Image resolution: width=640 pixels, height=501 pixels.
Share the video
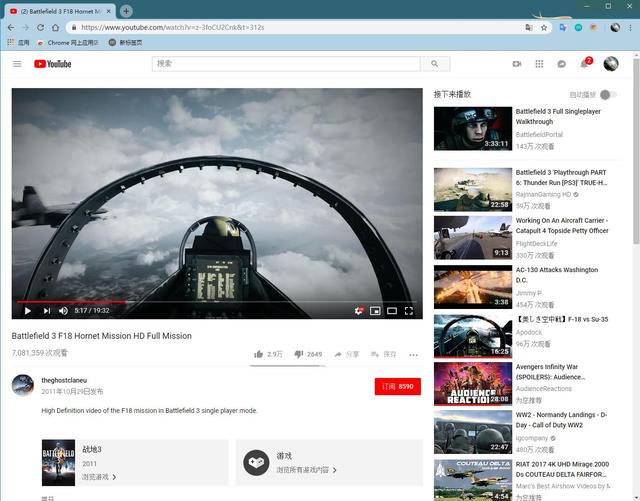coord(347,354)
